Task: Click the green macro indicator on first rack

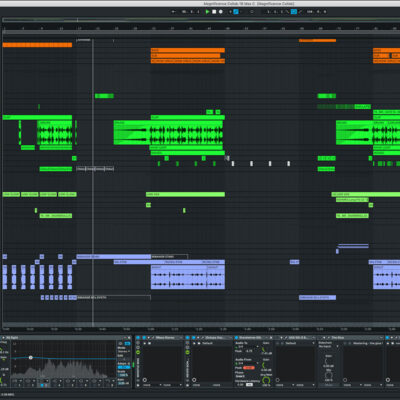Action: click(138, 352)
